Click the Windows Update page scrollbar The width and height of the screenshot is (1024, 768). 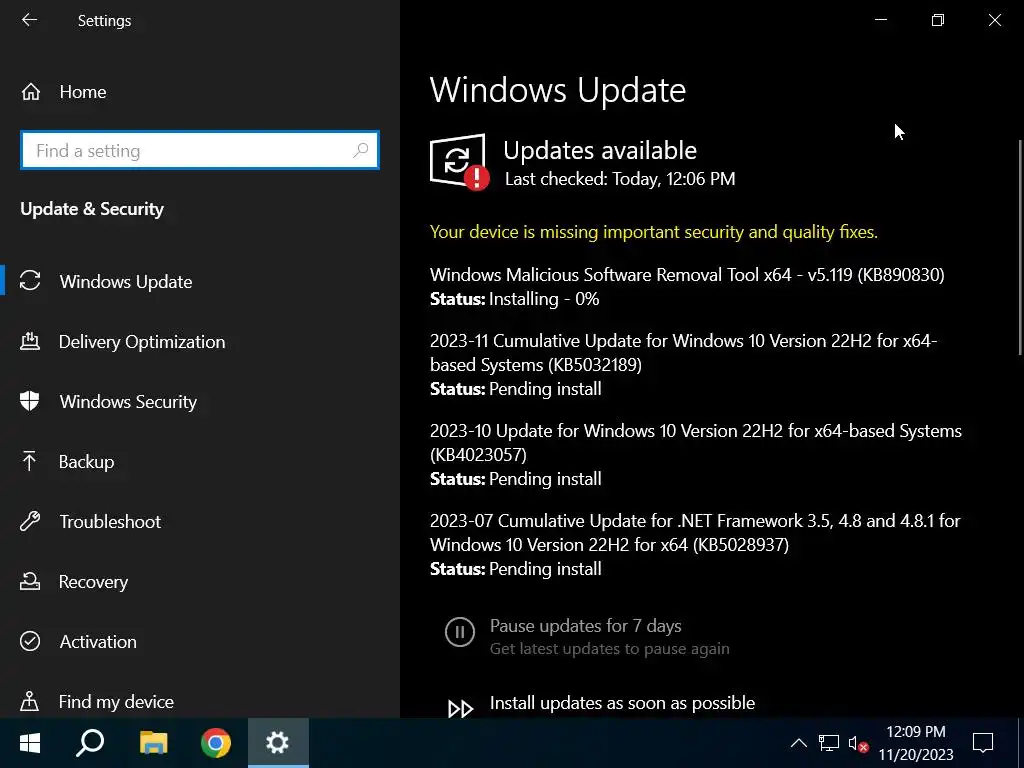pyautogui.click(x=1019, y=248)
